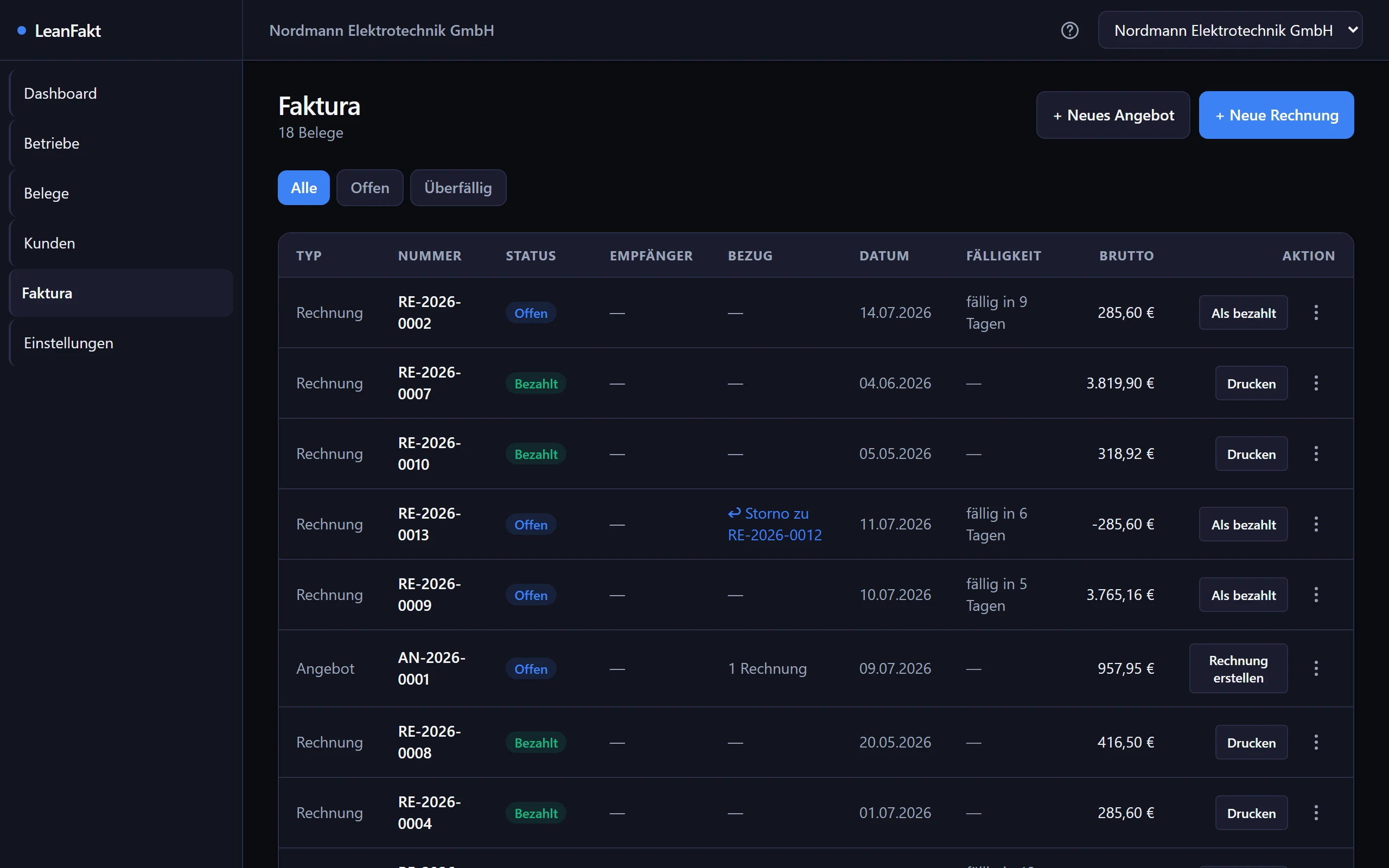
Task: Open the more-options menu for RE-2026-0010
Action: tap(1316, 454)
